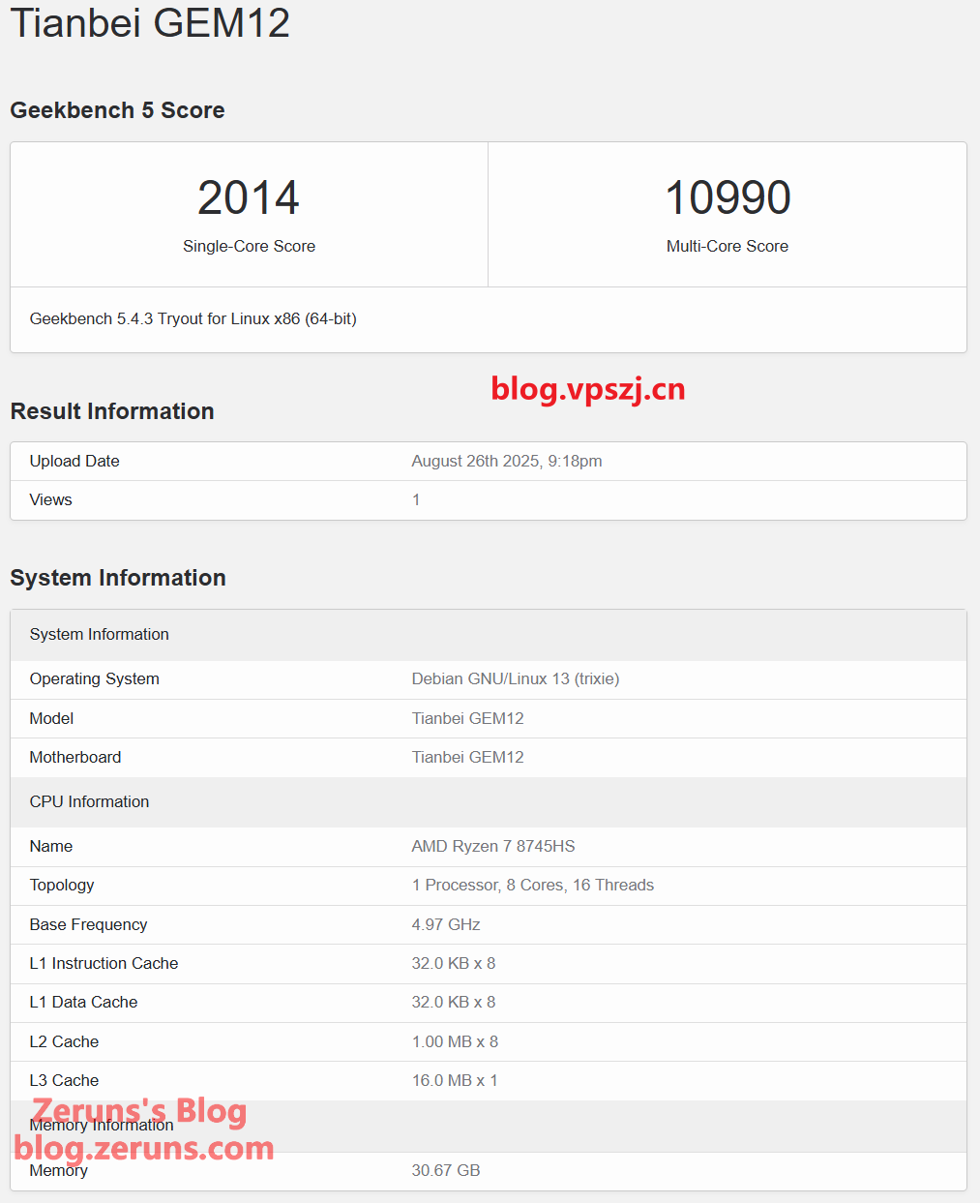Select the AMD Ryzen 7 8745HS name
The height and width of the screenshot is (1204, 980).
click(493, 846)
